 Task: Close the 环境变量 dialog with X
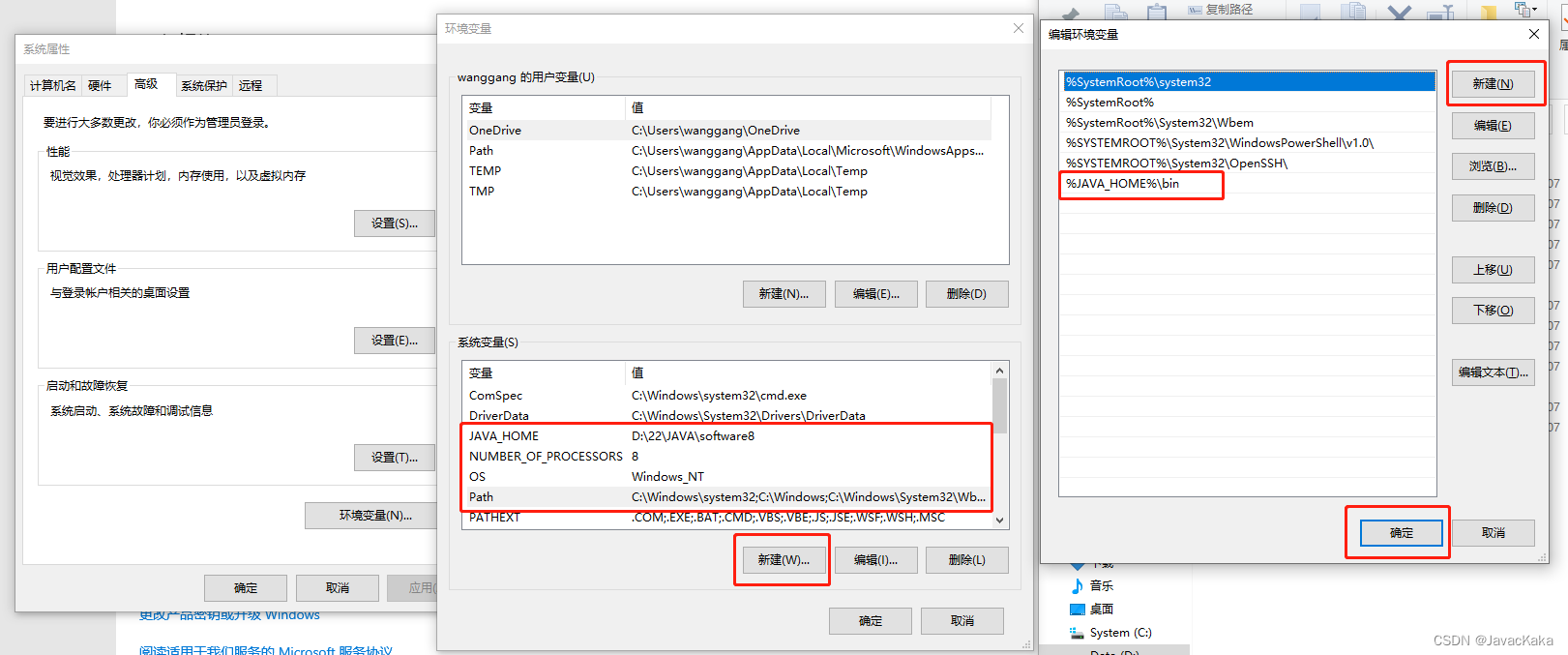click(x=1019, y=28)
